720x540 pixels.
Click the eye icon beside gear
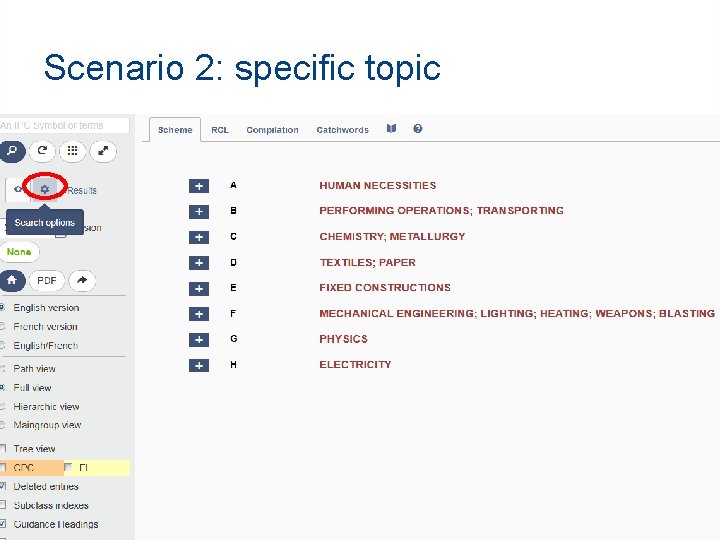click(18, 189)
